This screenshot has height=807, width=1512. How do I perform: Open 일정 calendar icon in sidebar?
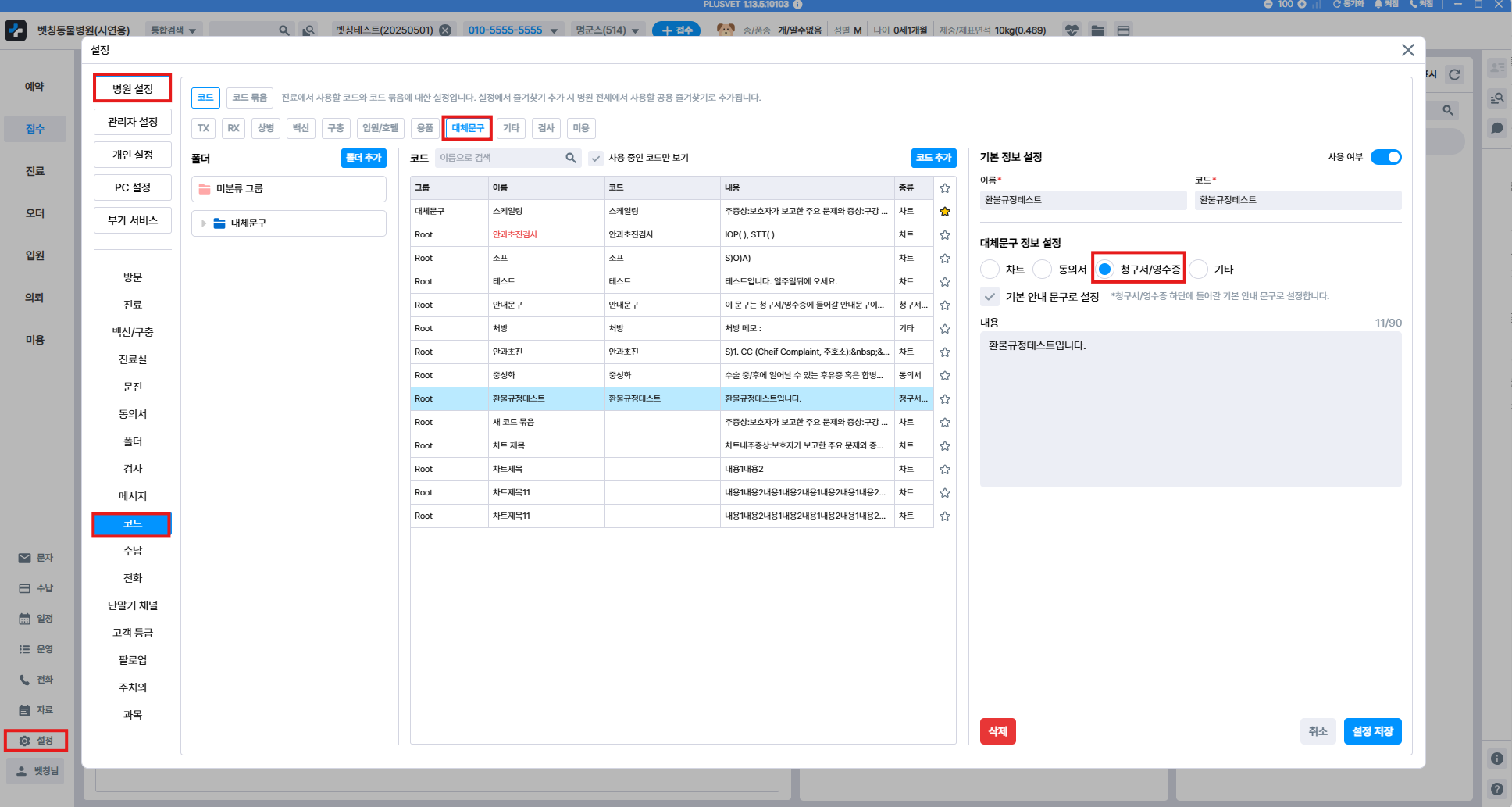[25, 619]
